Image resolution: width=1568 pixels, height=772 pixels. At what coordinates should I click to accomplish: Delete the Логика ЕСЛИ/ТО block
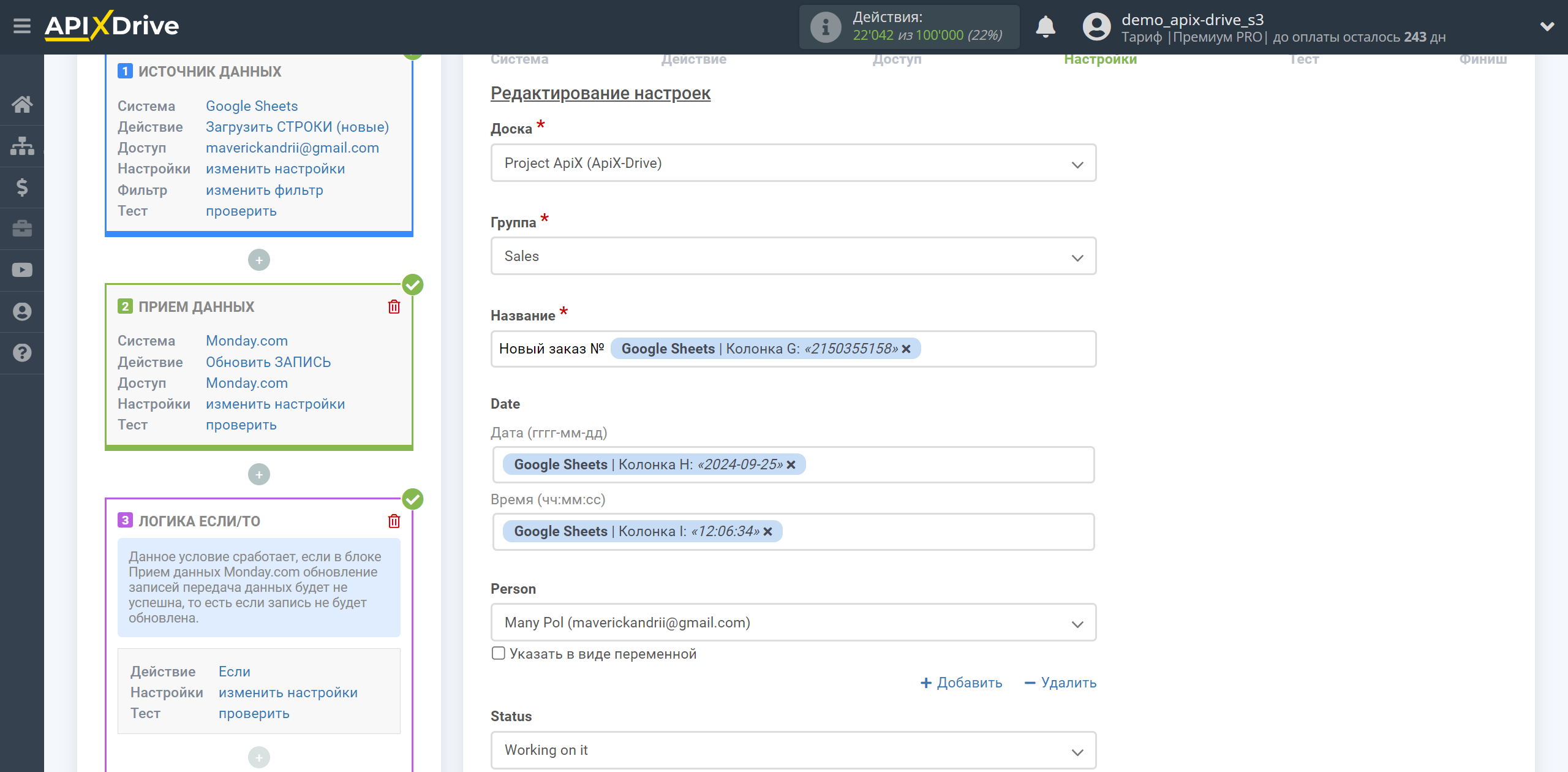394,521
